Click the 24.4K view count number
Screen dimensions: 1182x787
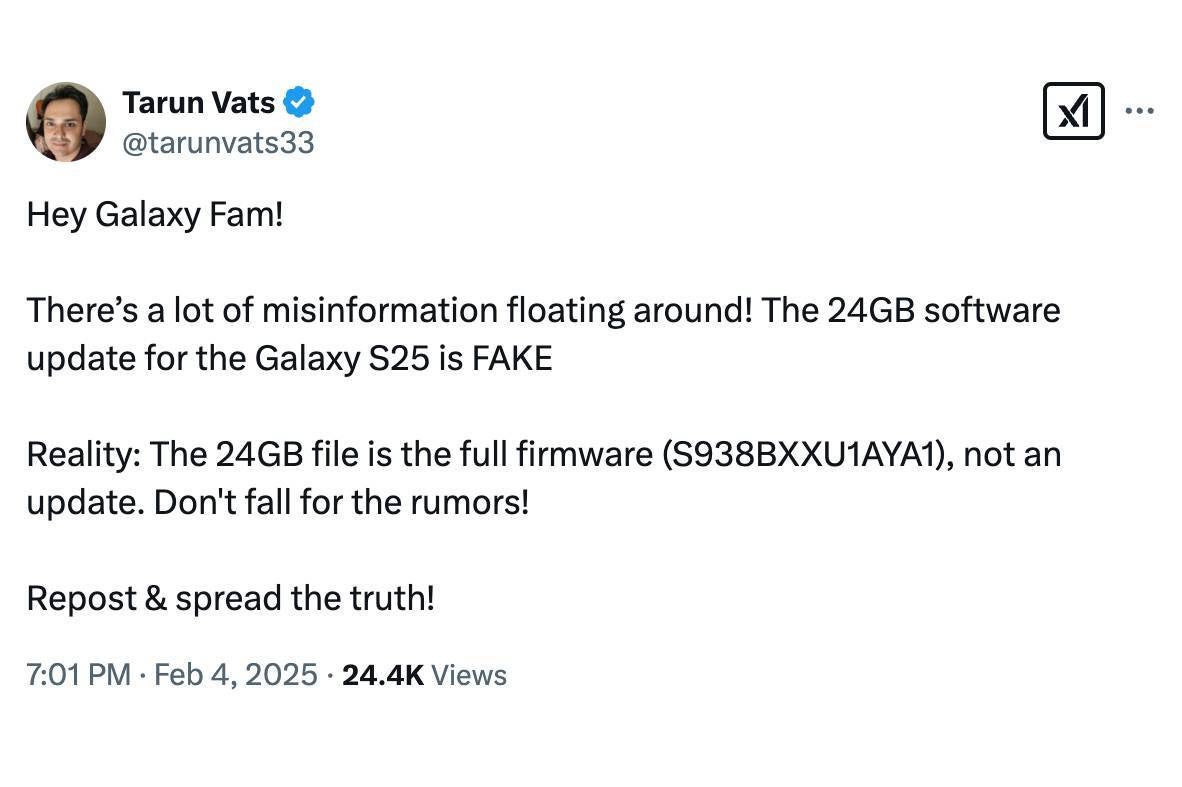(x=383, y=675)
